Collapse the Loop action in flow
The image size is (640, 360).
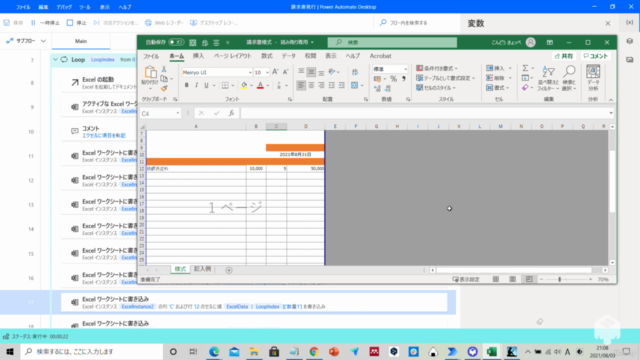pos(55,60)
